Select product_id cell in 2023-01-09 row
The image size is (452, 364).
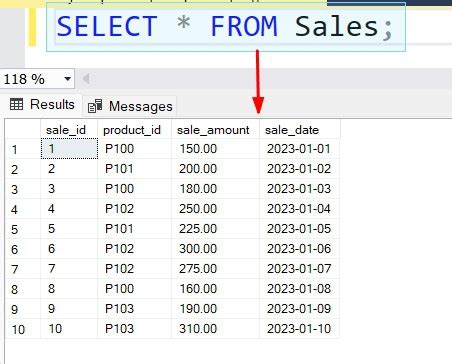click(x=135, y=309)
